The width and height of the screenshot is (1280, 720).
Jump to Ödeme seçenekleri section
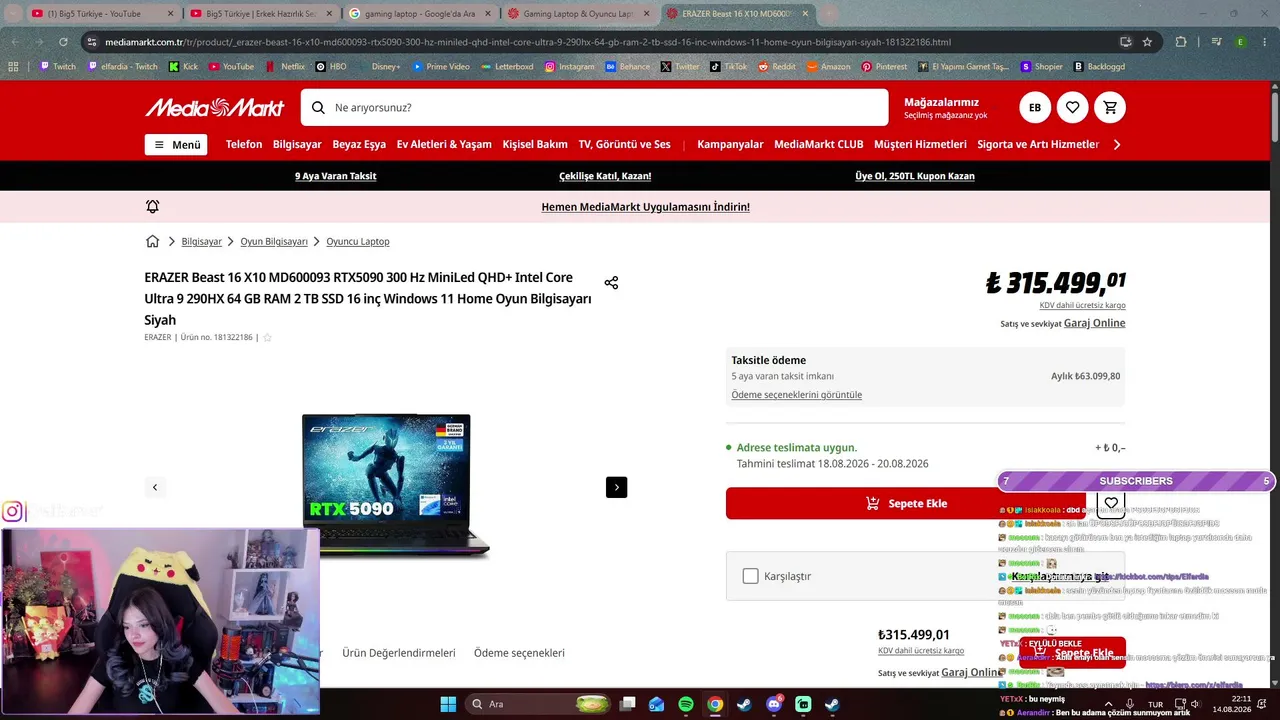(x=519, y=653)
